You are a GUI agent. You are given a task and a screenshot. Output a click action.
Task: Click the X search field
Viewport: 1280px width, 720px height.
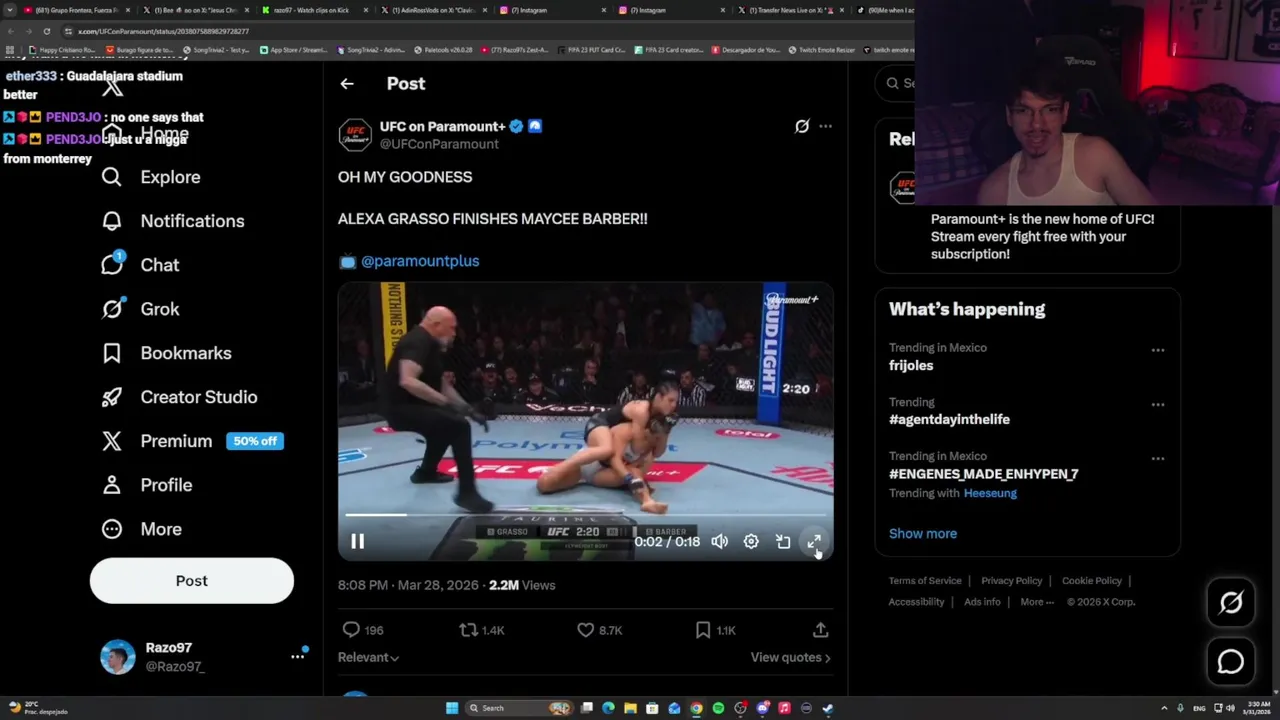[x=896, y=83]
